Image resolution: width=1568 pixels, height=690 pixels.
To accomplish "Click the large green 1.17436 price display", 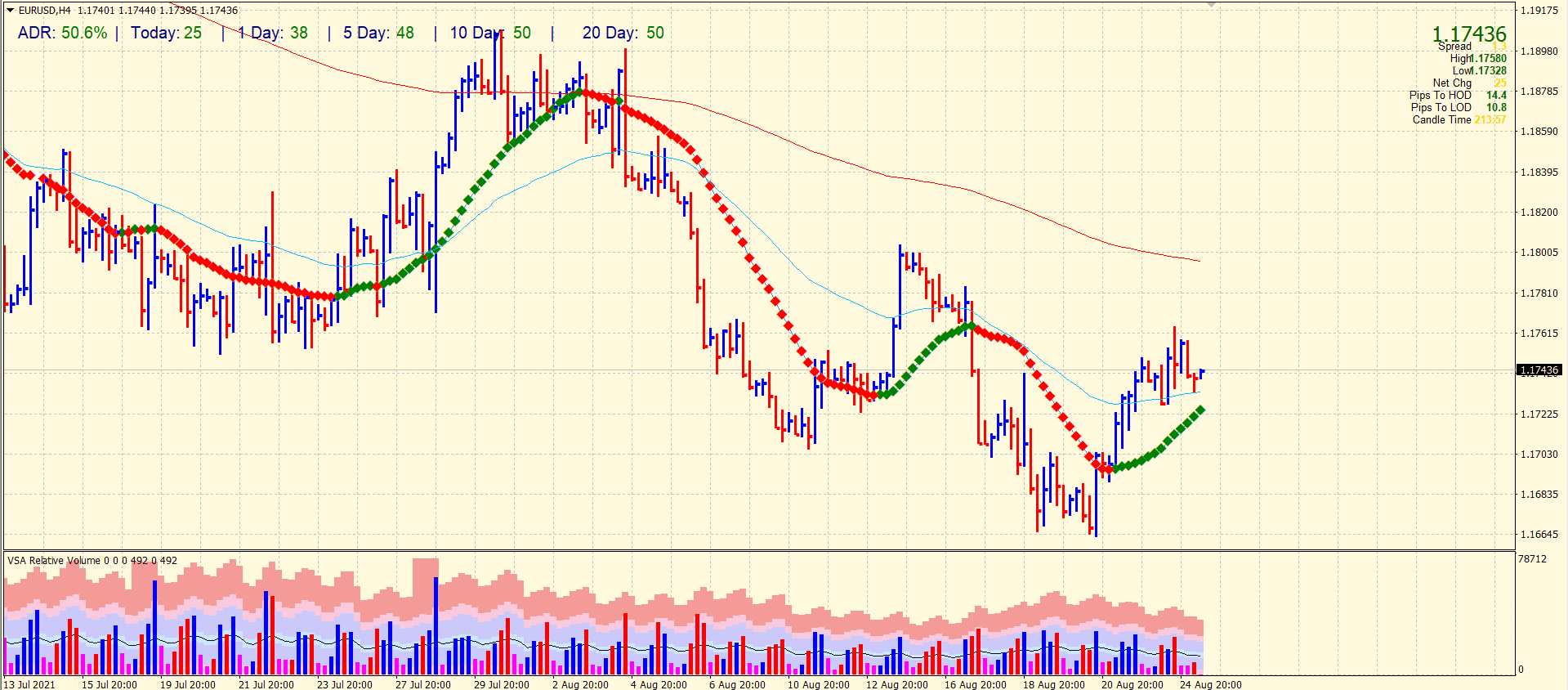I will tap(1468, 34).
